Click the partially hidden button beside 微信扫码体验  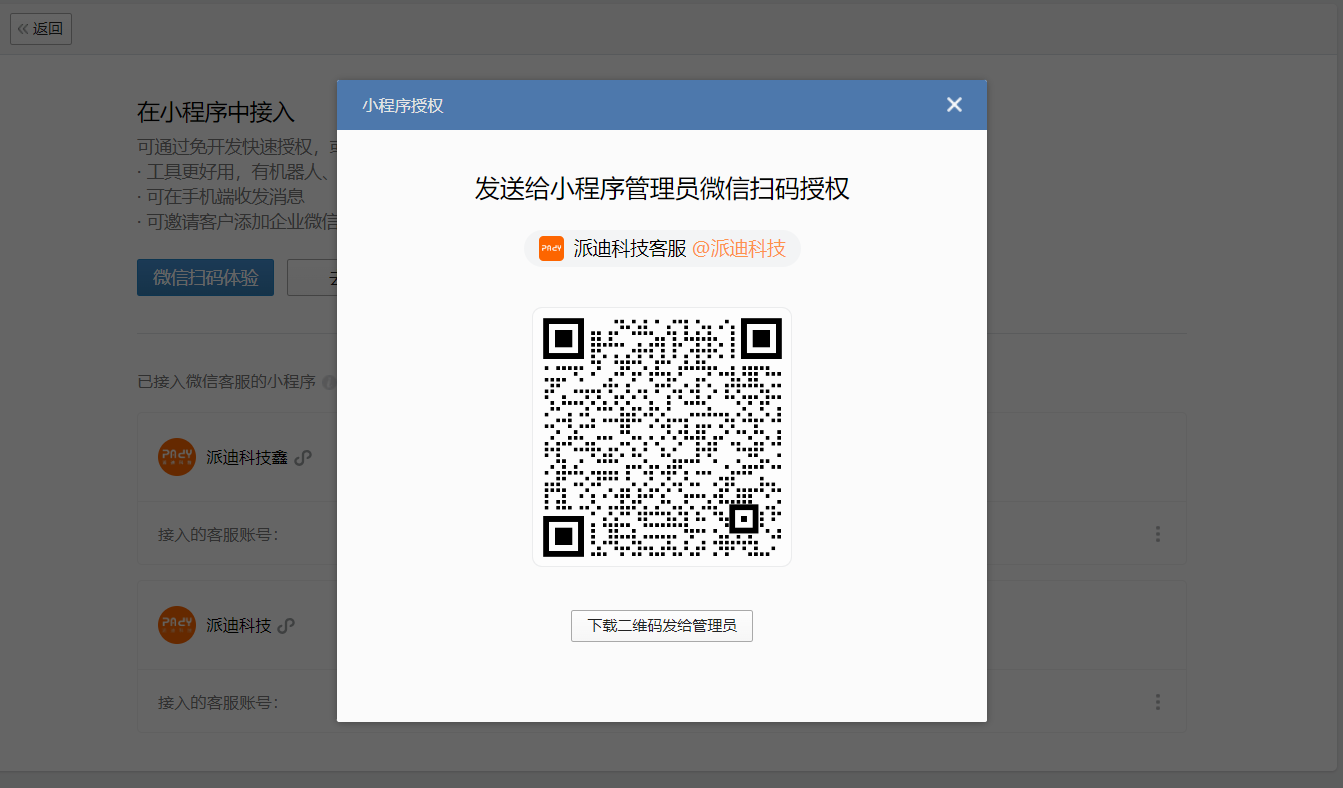312,278
